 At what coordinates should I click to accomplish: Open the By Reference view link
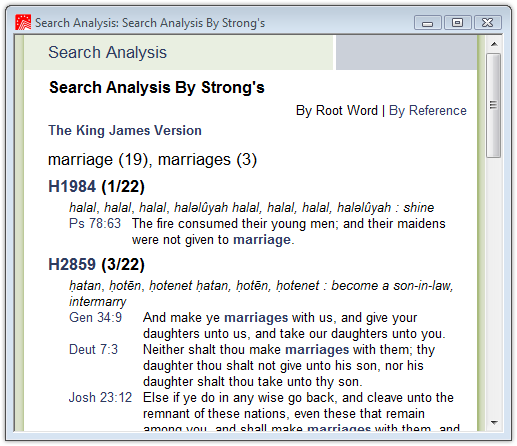pyautogui.click(x=428, y=110)
